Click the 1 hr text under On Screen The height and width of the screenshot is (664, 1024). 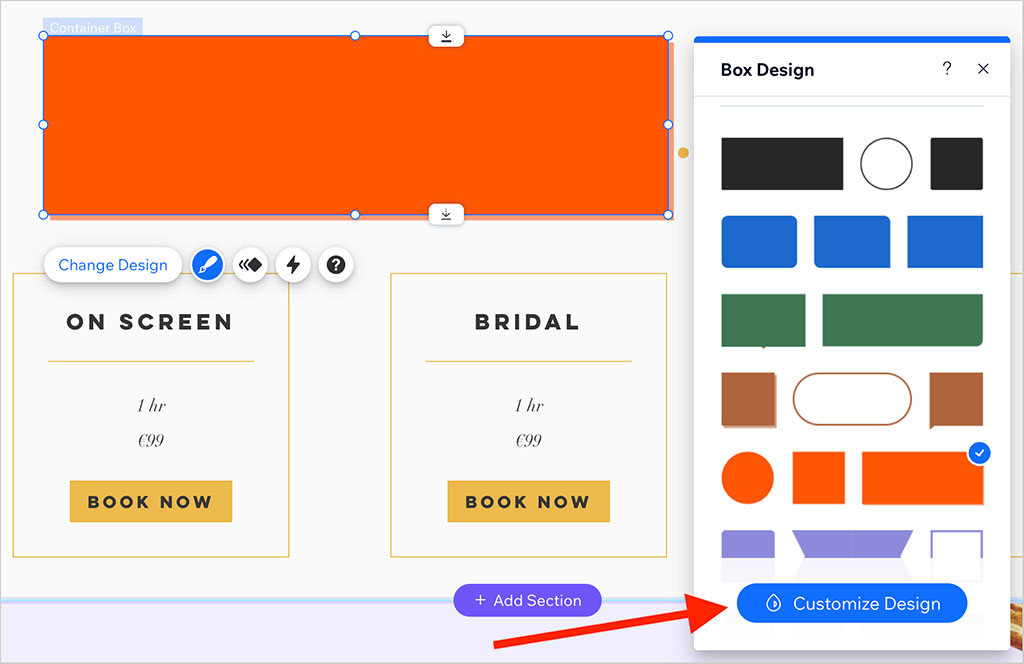coord(151,405)
